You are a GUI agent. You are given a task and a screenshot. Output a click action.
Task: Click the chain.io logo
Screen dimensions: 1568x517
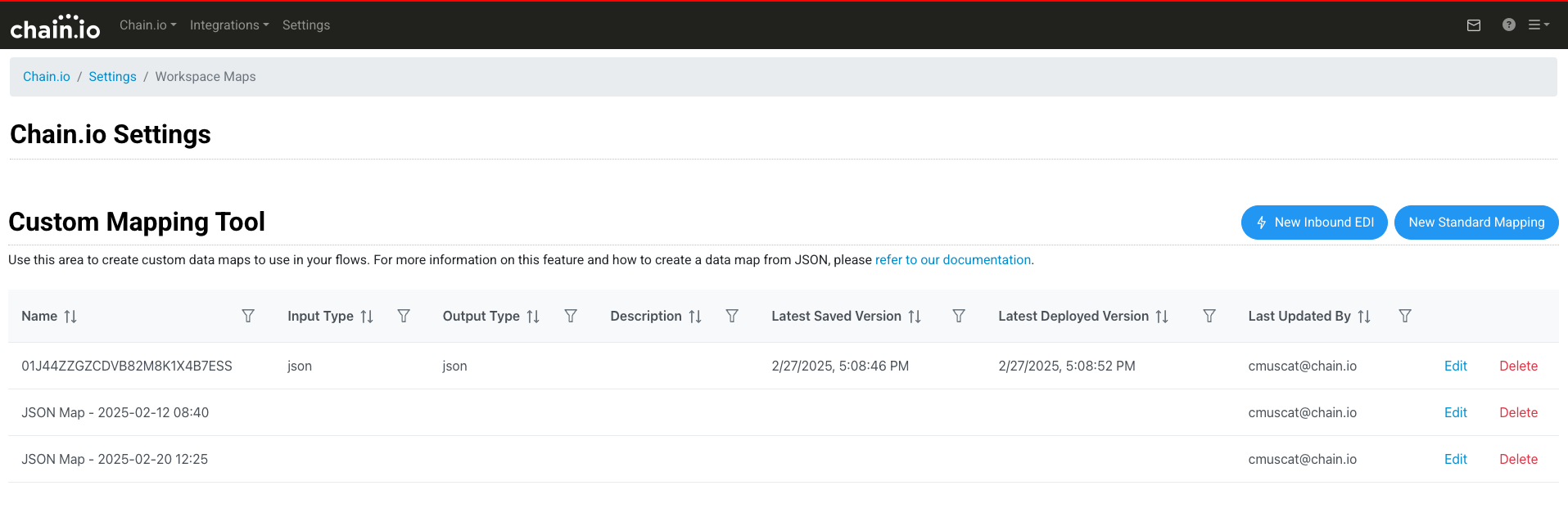[x=55, y=26]
